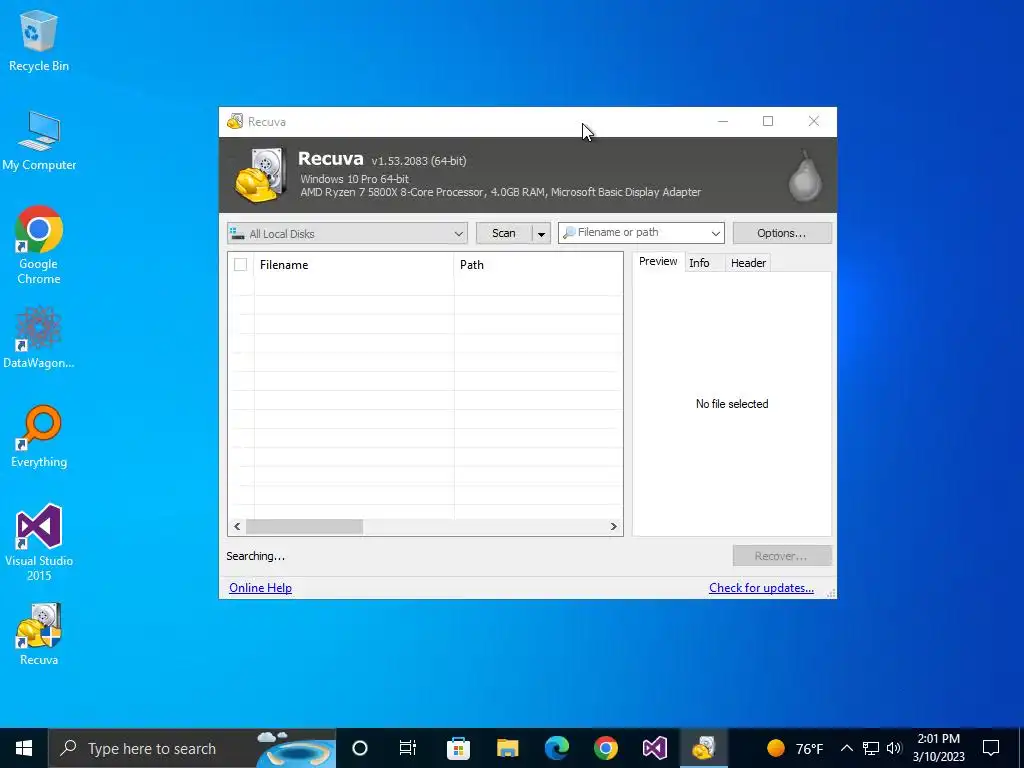Open File Explorer from taskbar
The height and width of the screenshot is (768, 1024).
(x=507, y=748)
